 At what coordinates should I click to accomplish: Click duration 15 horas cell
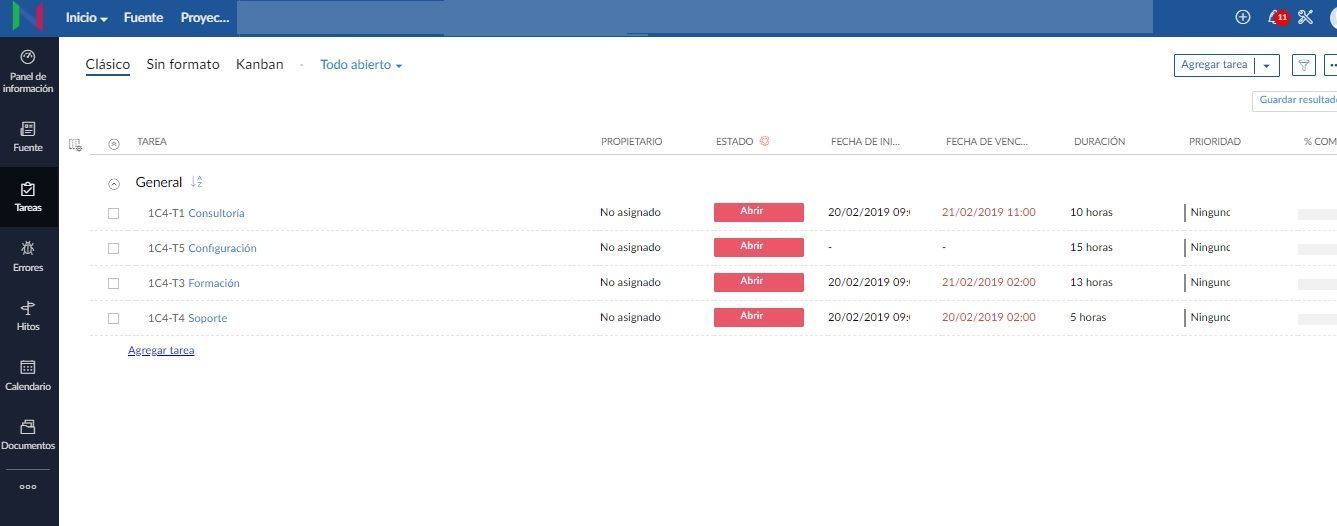coord(1091,247)
